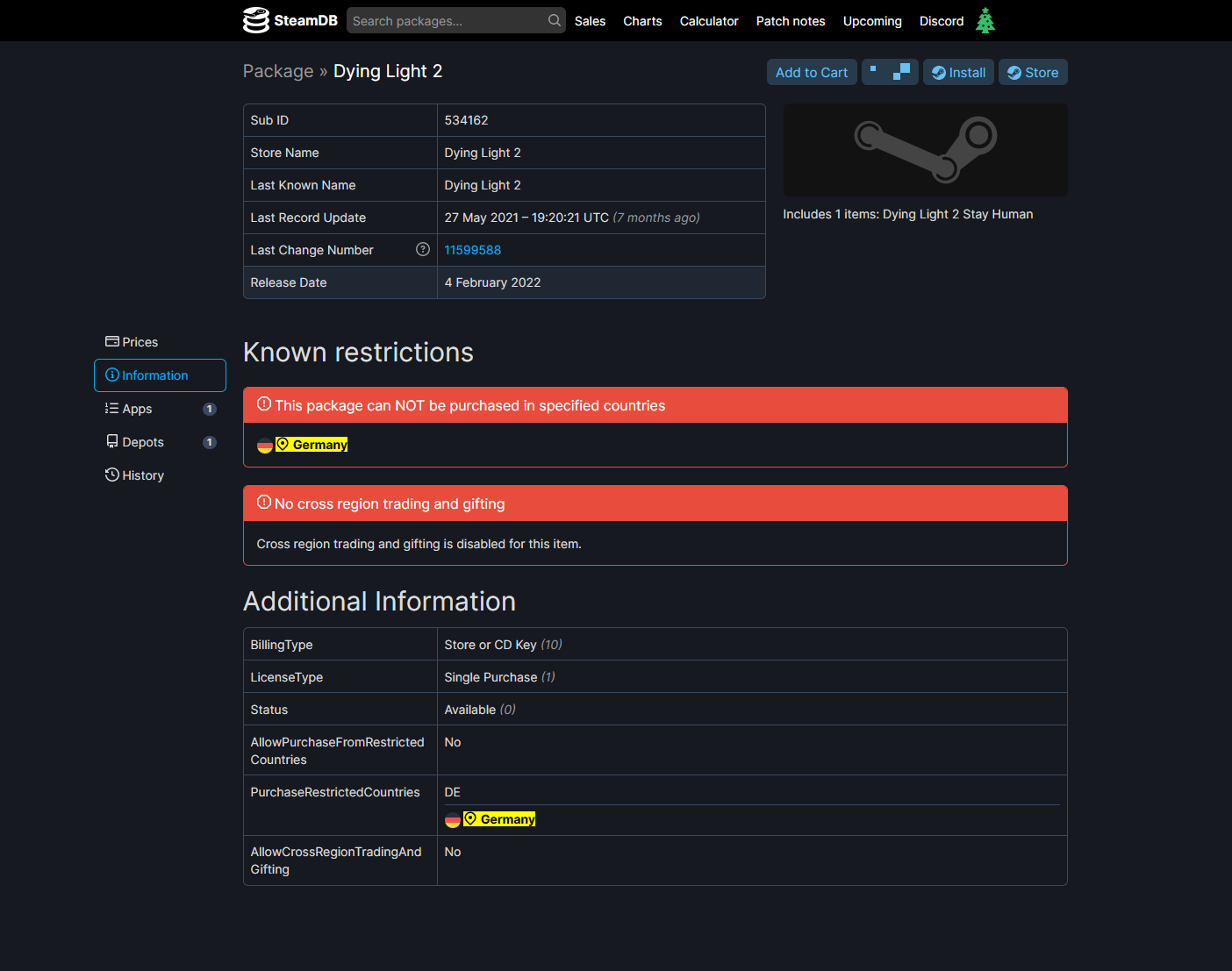Click the SteamDB logo icon
Viewport: 1232px width, 971px height.
click(254, 20)
